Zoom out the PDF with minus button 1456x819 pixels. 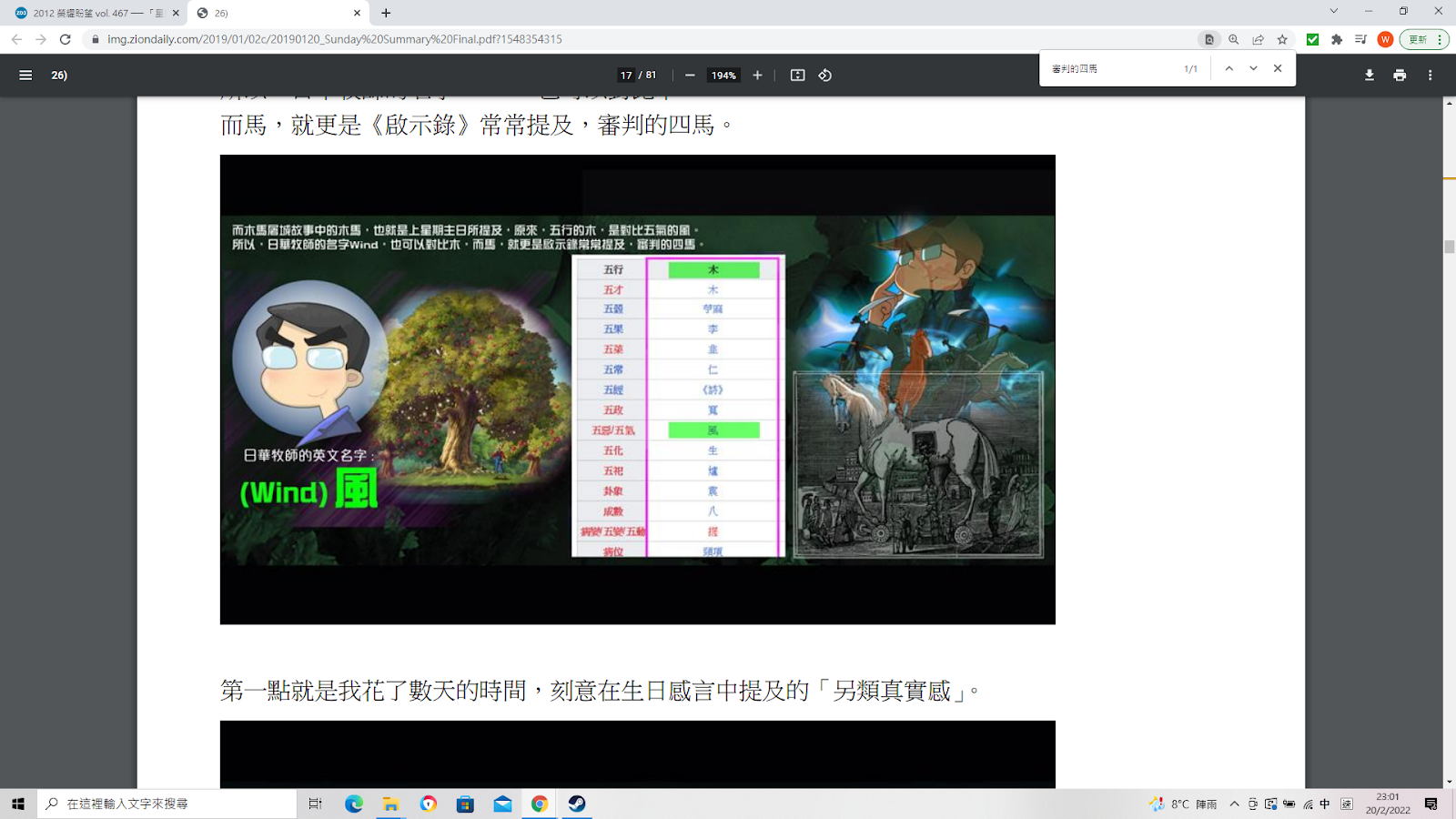(690, 76)
